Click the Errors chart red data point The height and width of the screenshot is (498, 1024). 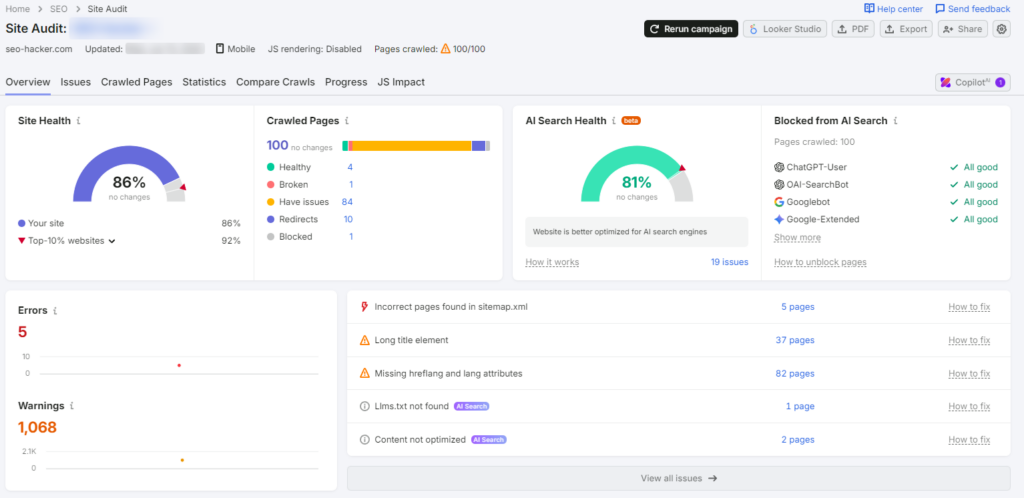(x=179, y=366)
